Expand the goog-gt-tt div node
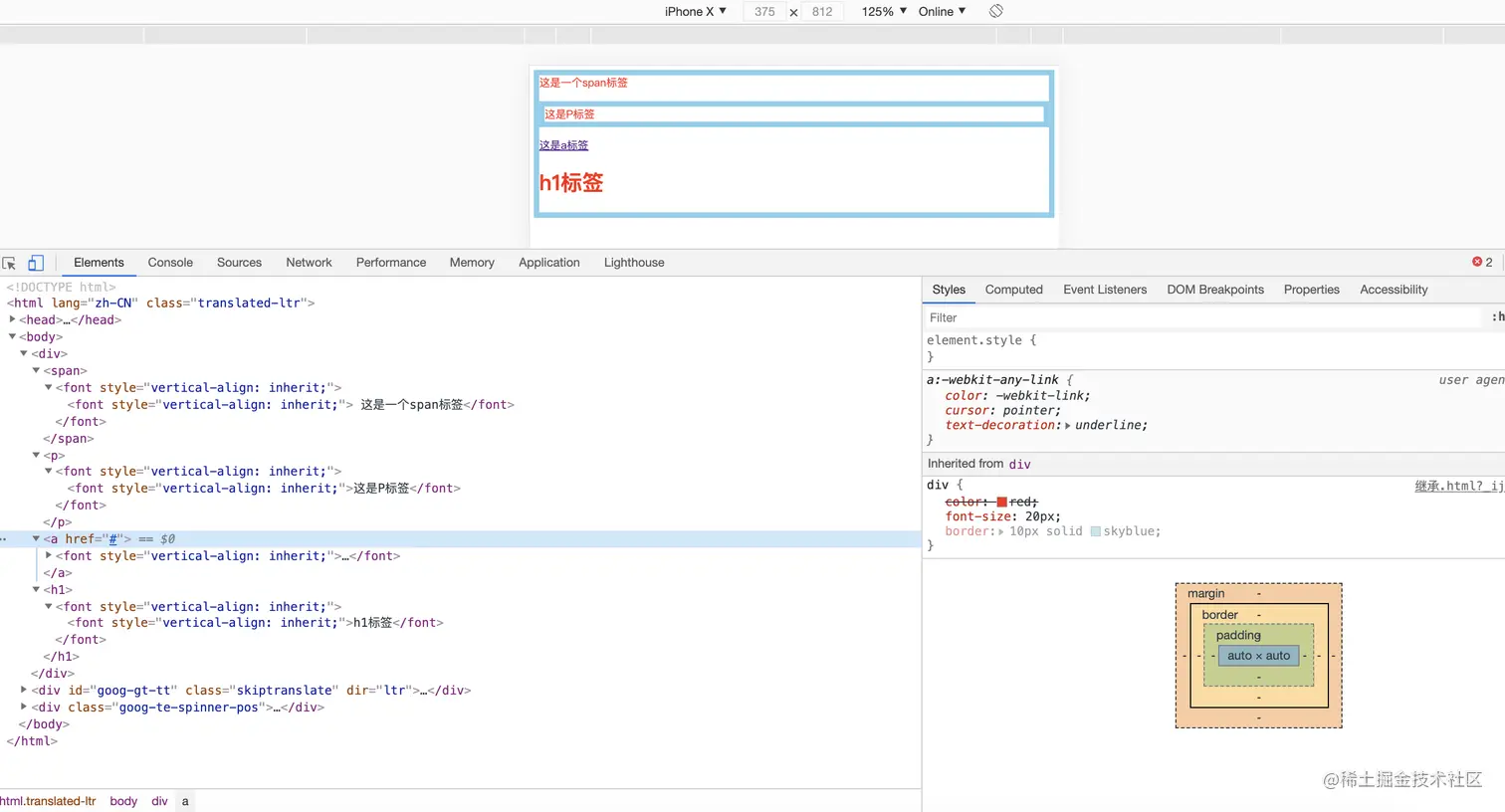The width and height of the screenshot is (1505, 812). coord(24,690)
